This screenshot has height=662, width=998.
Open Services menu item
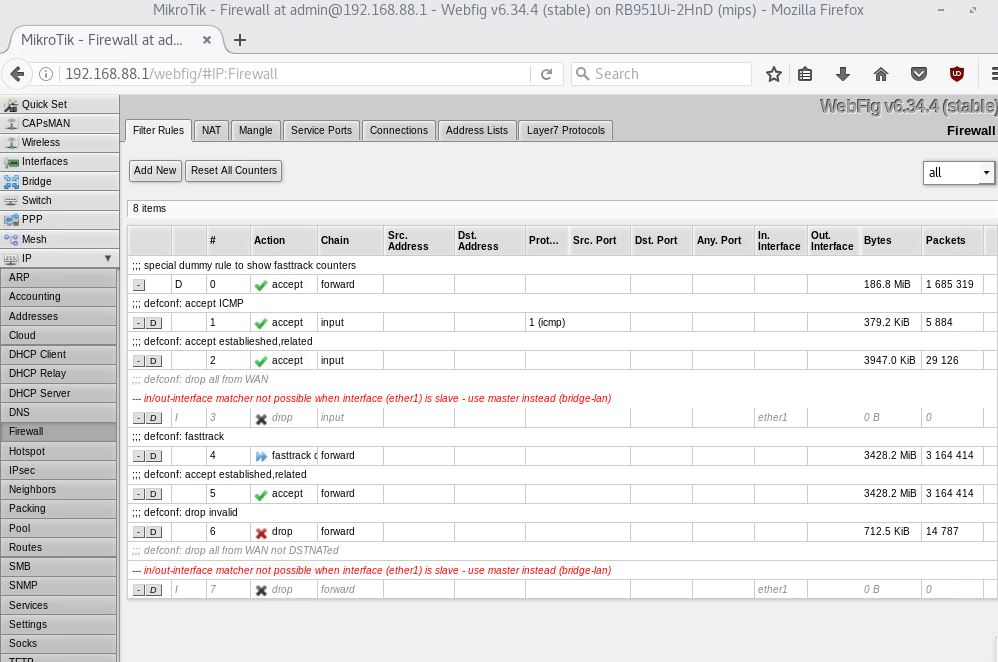(x=59, y=605)
